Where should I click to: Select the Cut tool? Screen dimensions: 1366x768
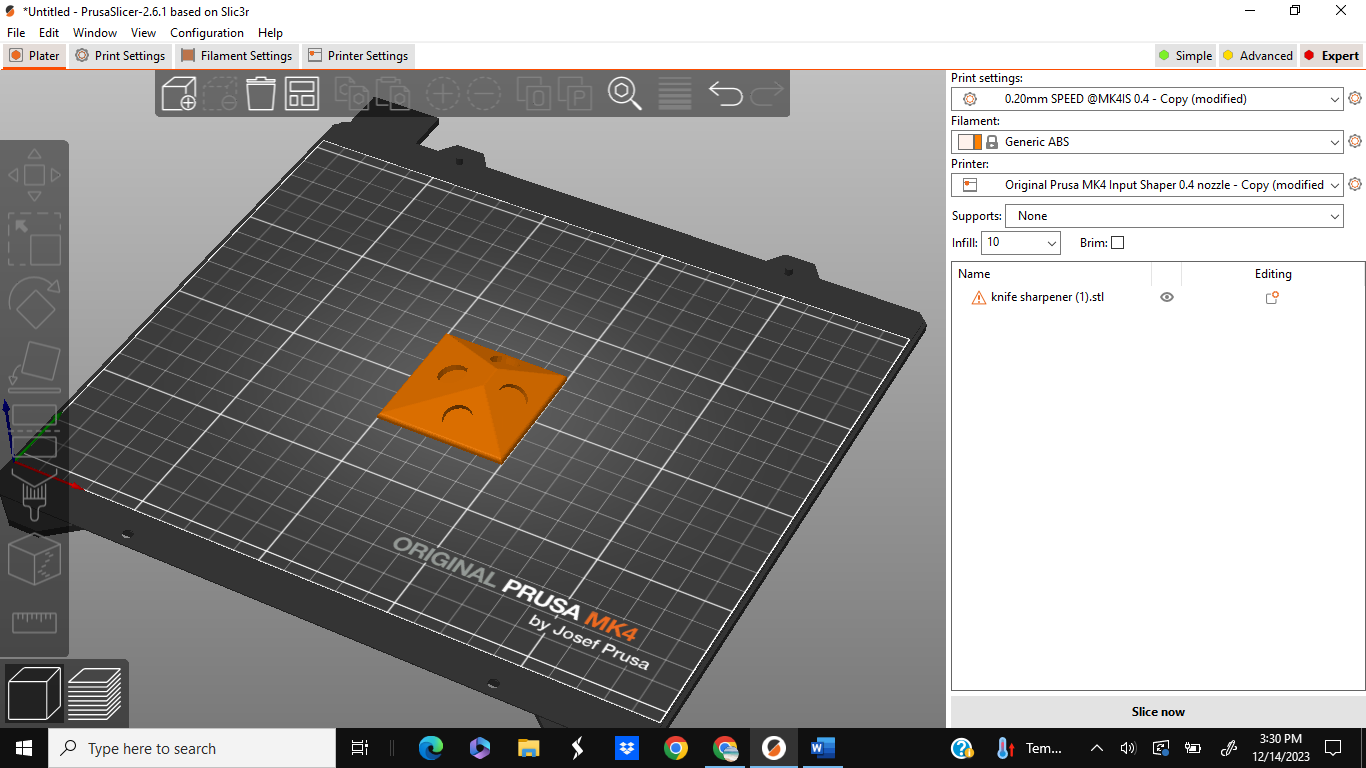tap(34, 430)
